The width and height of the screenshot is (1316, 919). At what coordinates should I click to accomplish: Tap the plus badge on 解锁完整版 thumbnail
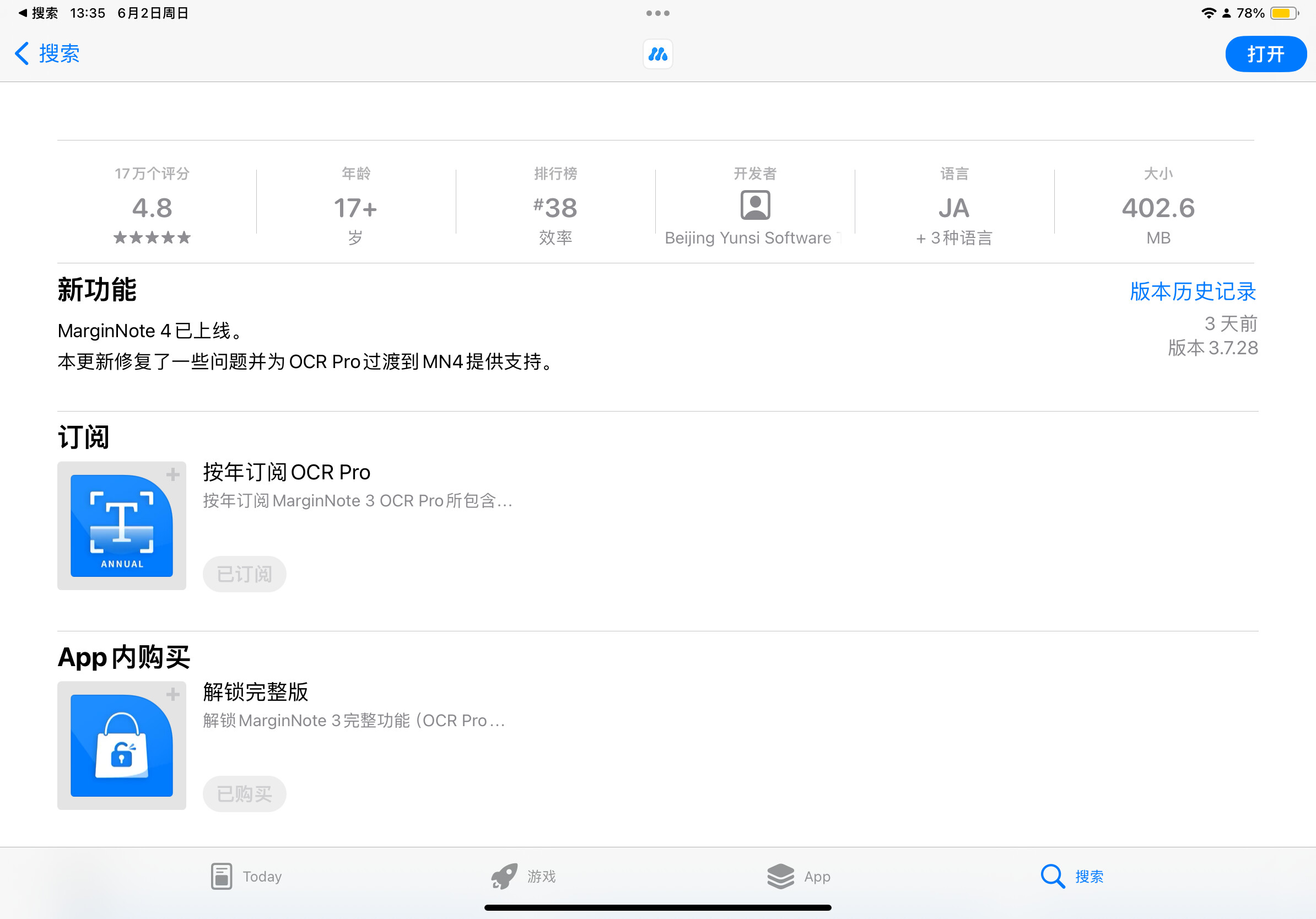[173, 694]
